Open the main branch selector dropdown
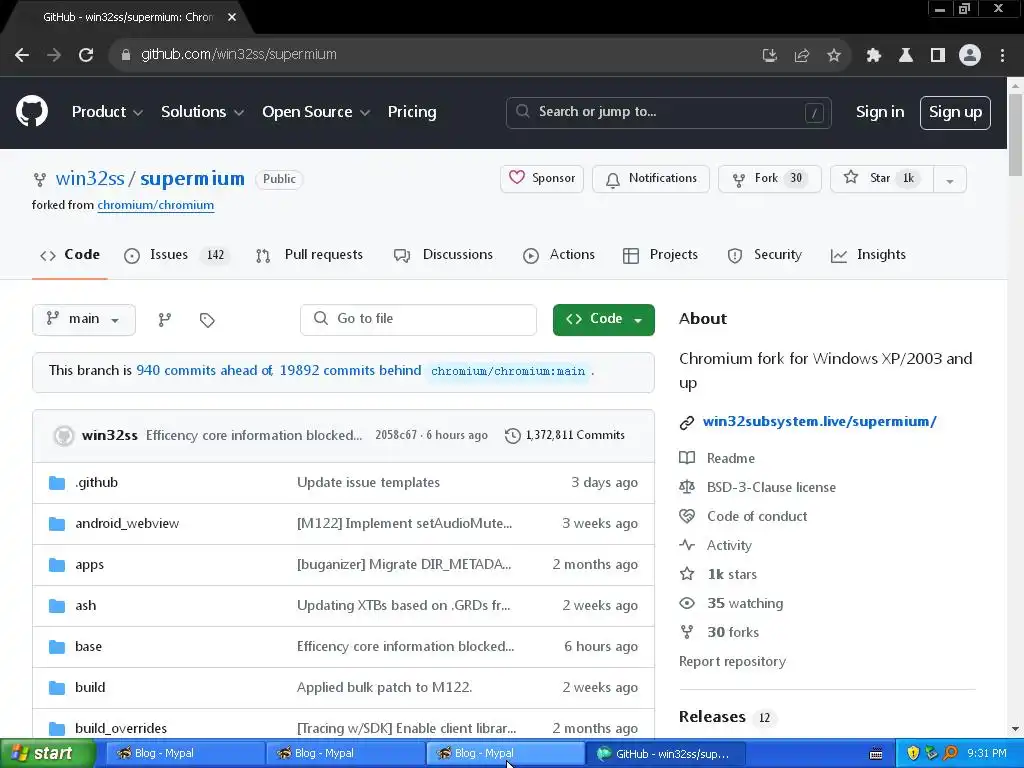This screenshot has width=1024, height=768. point(84,319)
